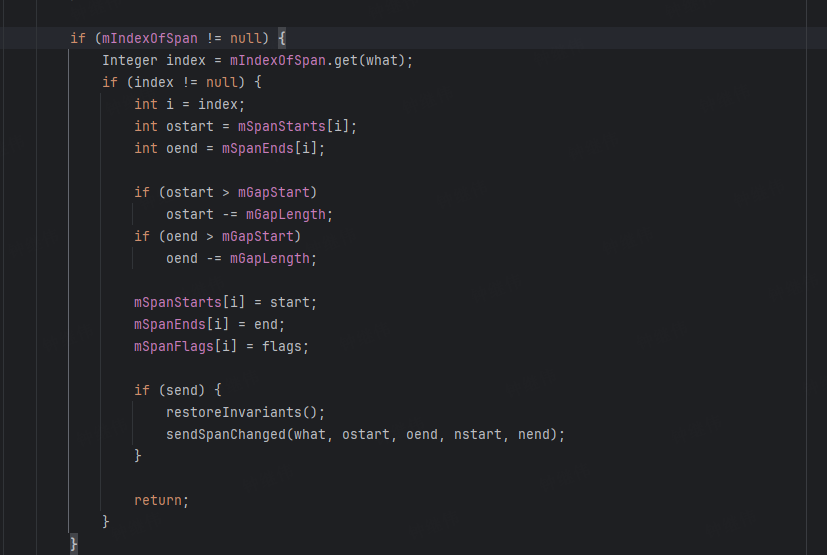The image size is (827, 555).
Task: Click 'null' in 'if (index != null)'
Action: (222, 82)
